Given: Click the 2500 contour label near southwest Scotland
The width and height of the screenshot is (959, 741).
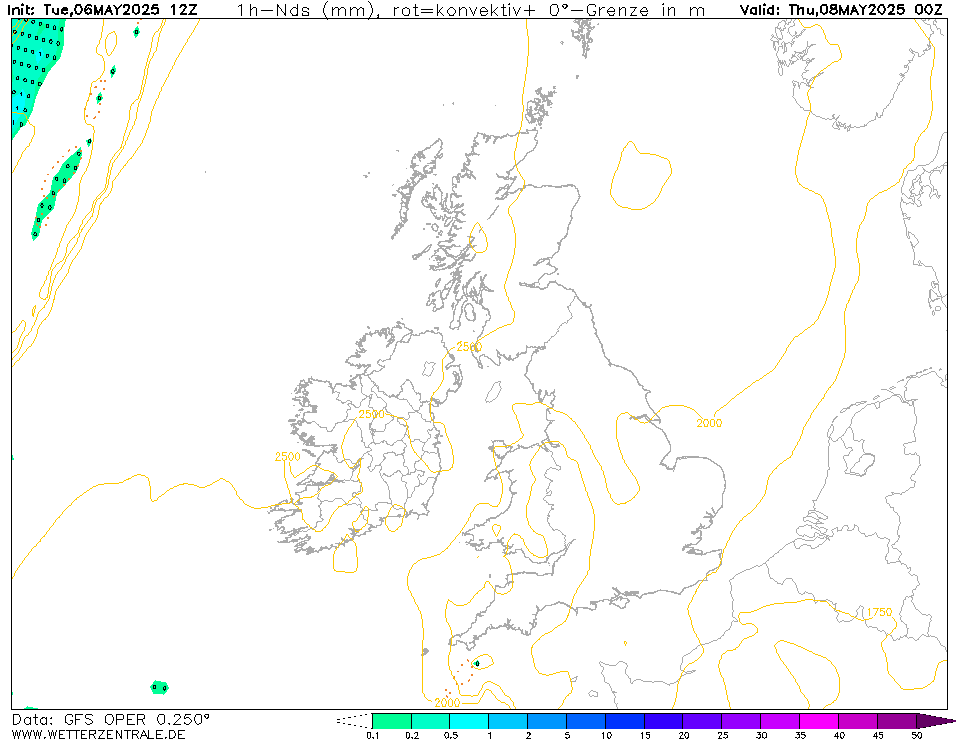Looking at the screenshot, I should 469,347.
